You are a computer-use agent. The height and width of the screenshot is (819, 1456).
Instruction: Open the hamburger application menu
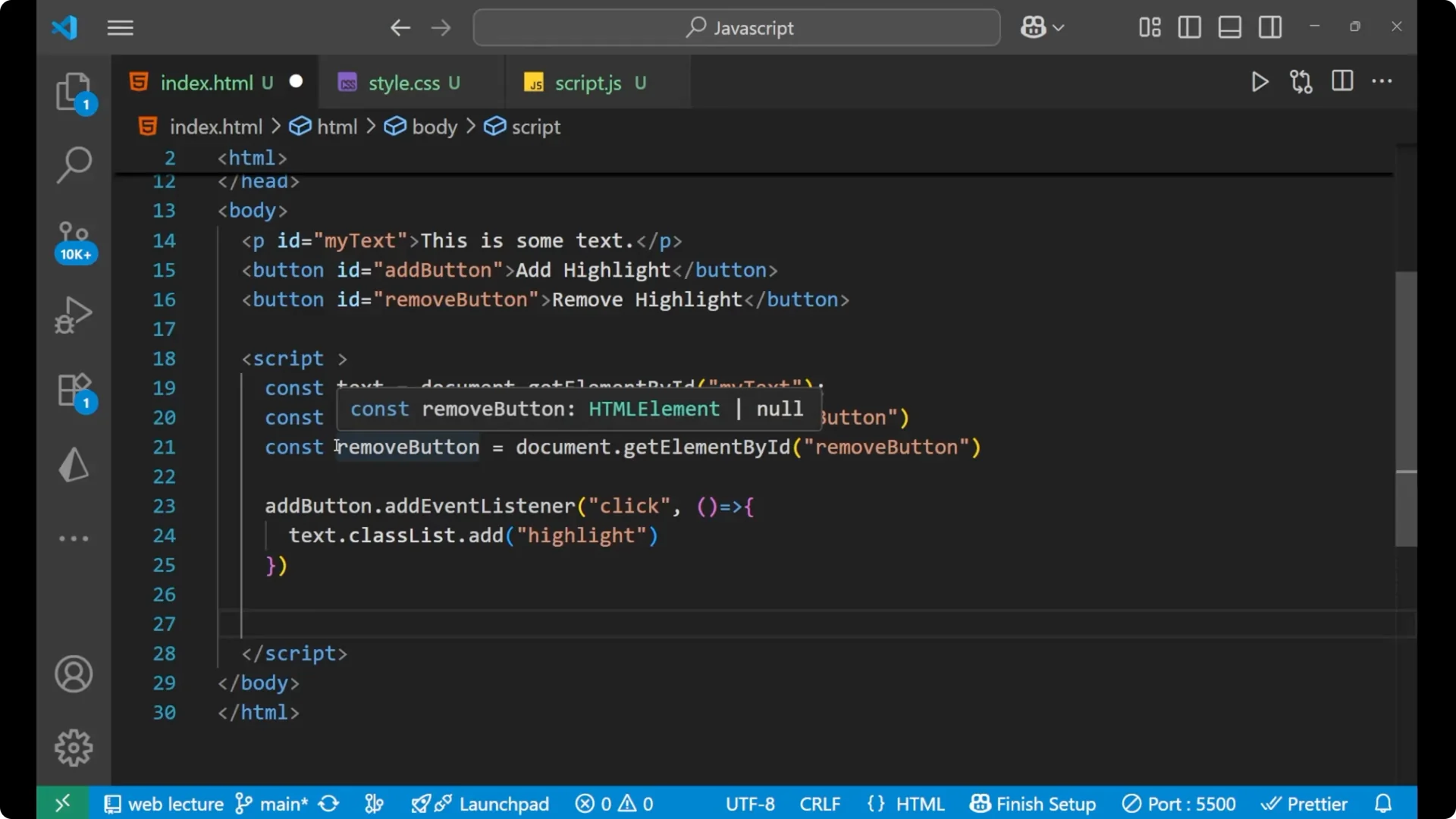120,28
